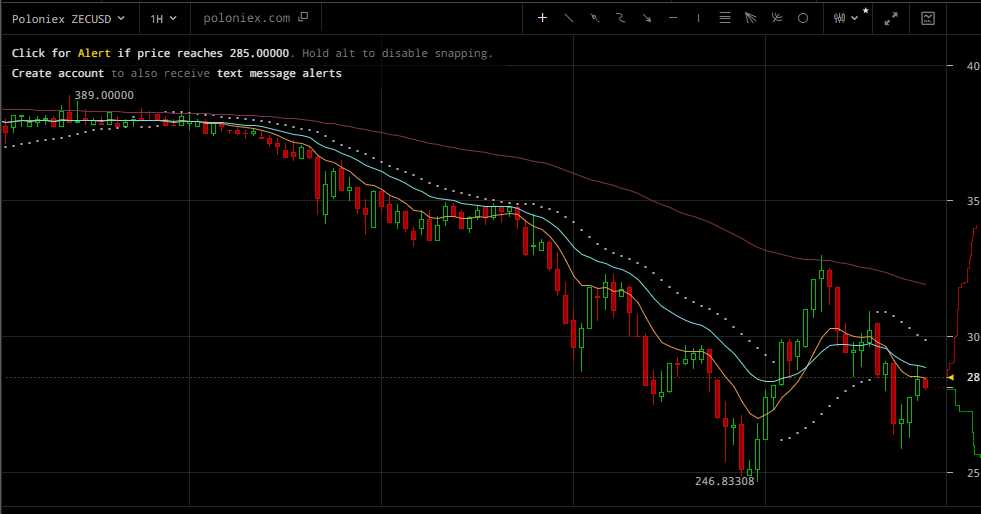981x514 pixels.
Task: Select the crosshair cursor tool
Action: coord(542,18)
